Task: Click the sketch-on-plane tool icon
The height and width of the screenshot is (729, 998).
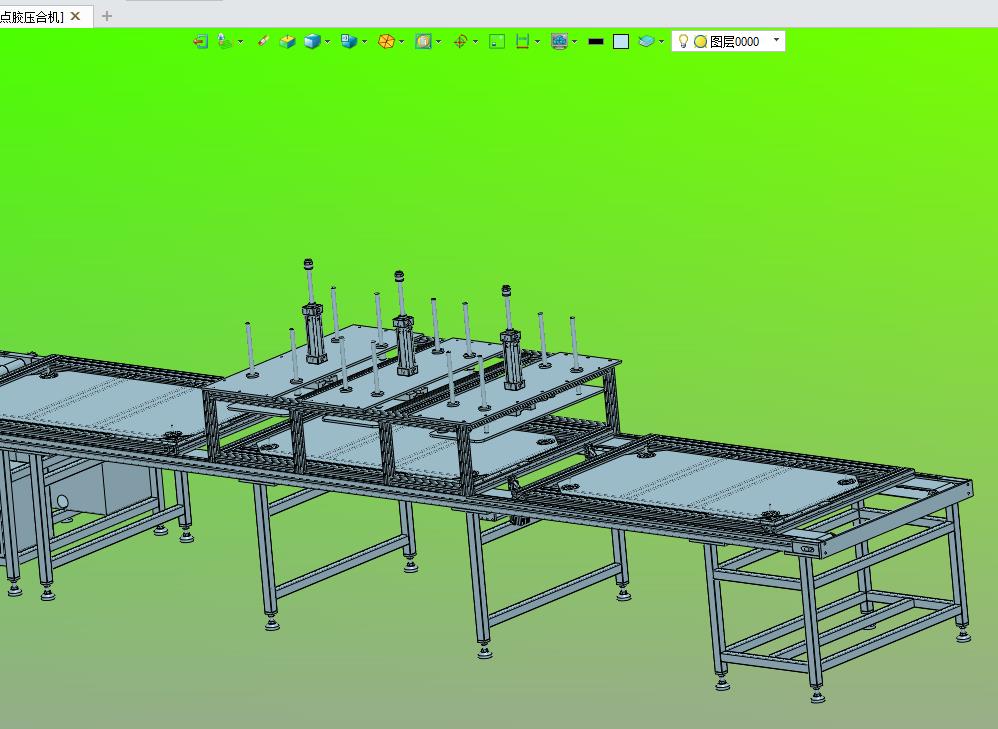Action: point(225,41)
